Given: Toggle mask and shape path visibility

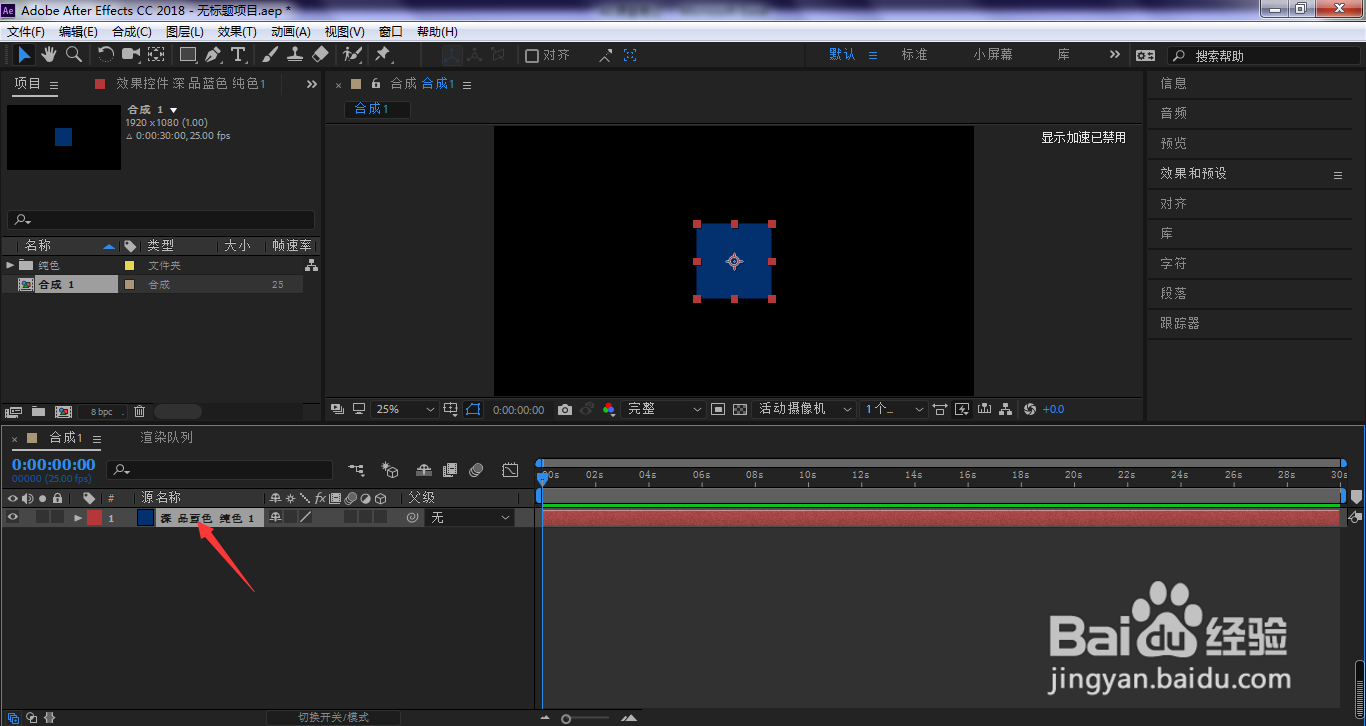Looking at the screenshot, I should point(473,409).
